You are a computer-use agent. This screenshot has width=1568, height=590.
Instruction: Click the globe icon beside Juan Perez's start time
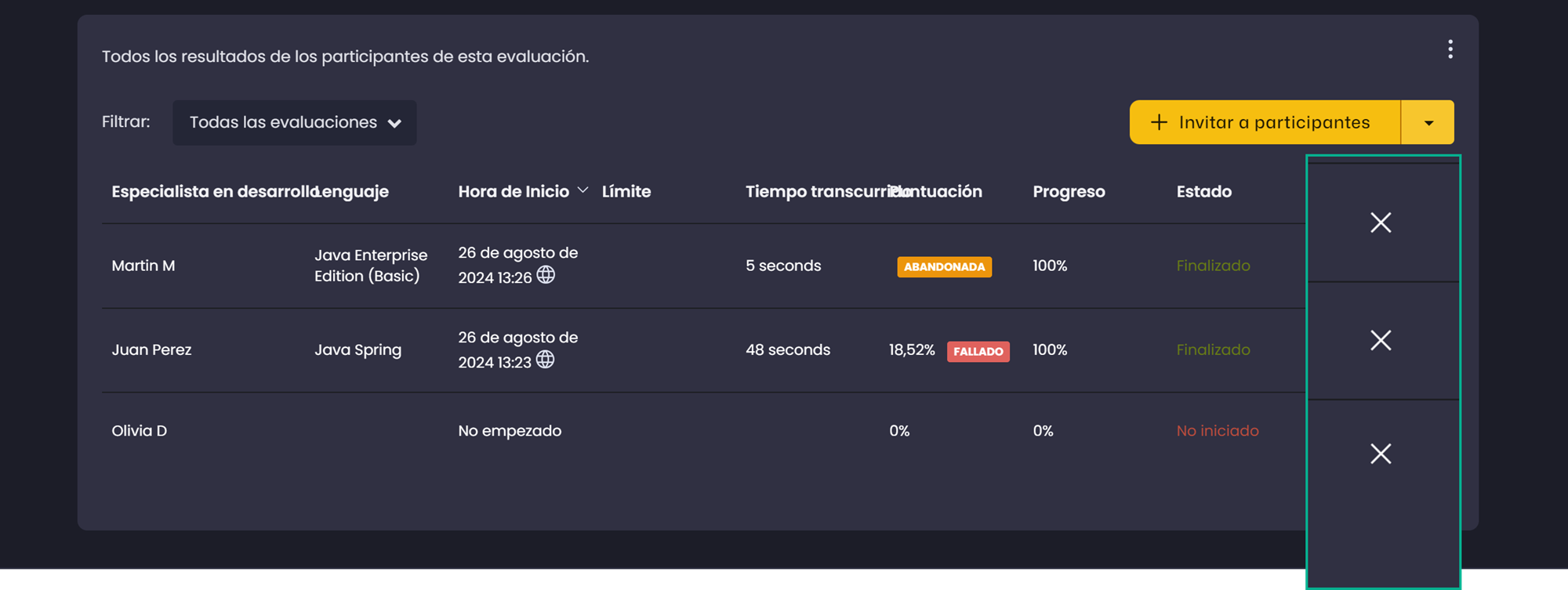pyautogui.click(x=545, y=360)
